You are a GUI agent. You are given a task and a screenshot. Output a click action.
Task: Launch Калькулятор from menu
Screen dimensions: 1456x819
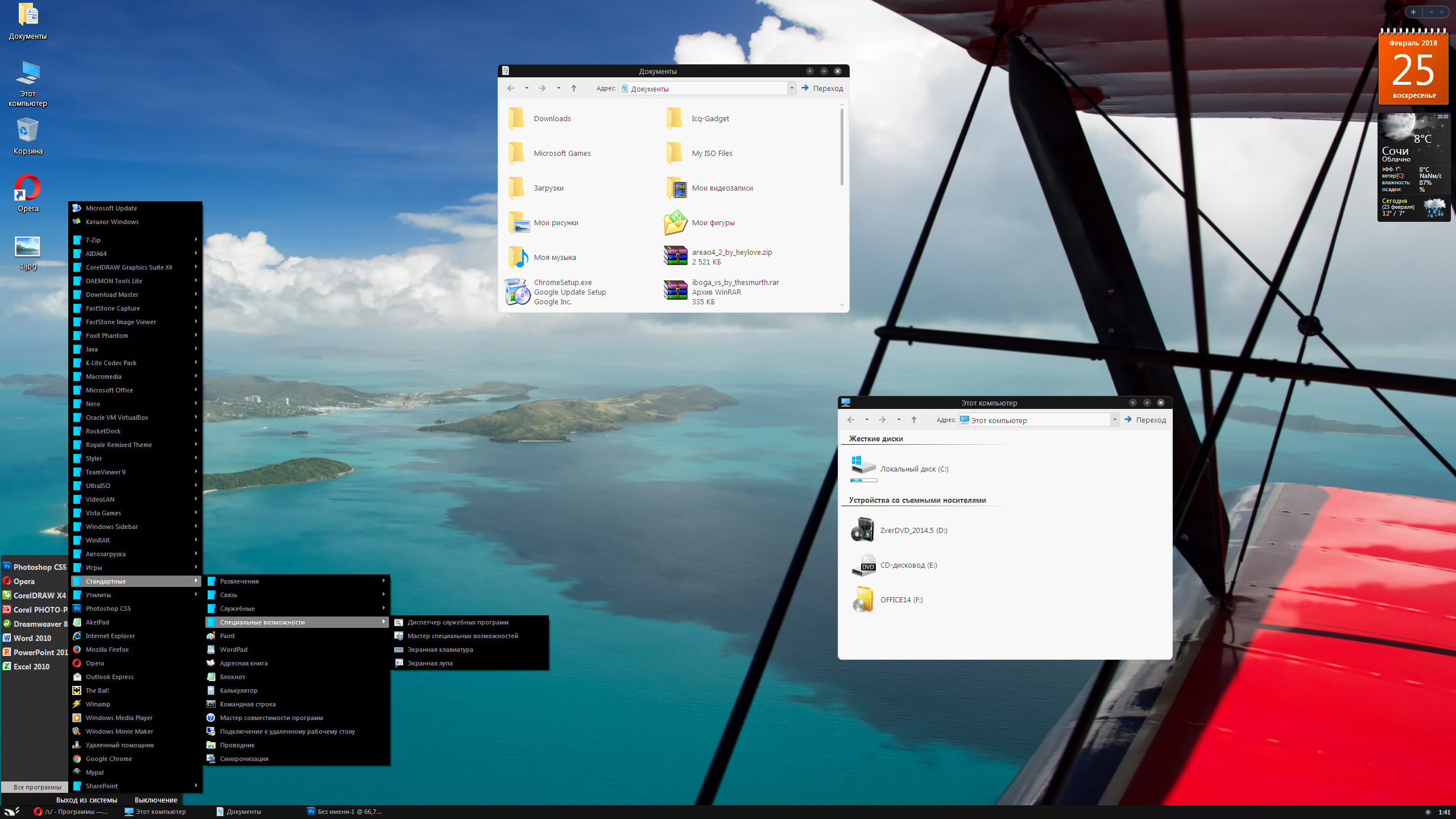tap(297, 690)
